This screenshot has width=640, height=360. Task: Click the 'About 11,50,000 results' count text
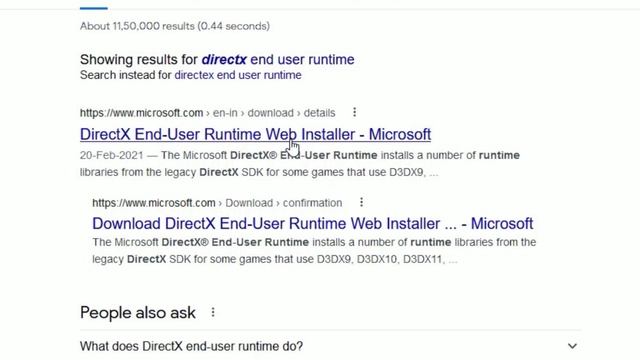175,26
